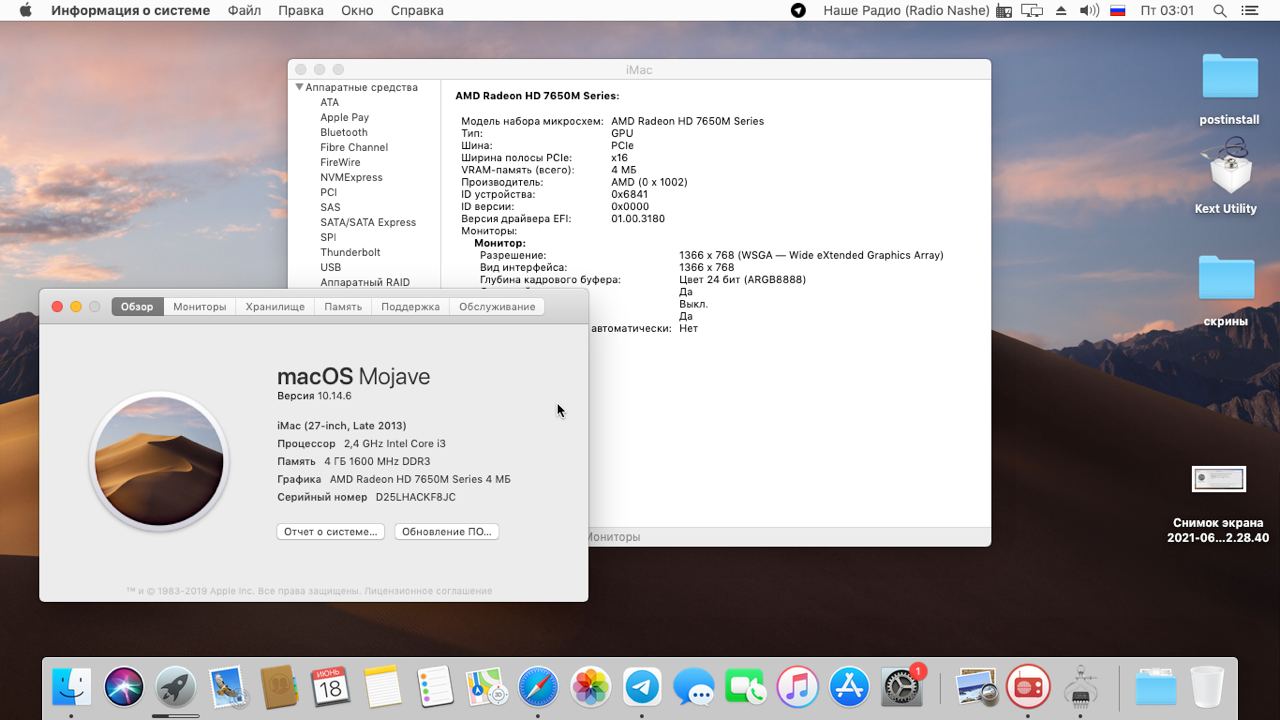The height and width of the screenshot is (720, 1280).
Task: Open Spotlight search magnifier
Action: click(1220, 10)
